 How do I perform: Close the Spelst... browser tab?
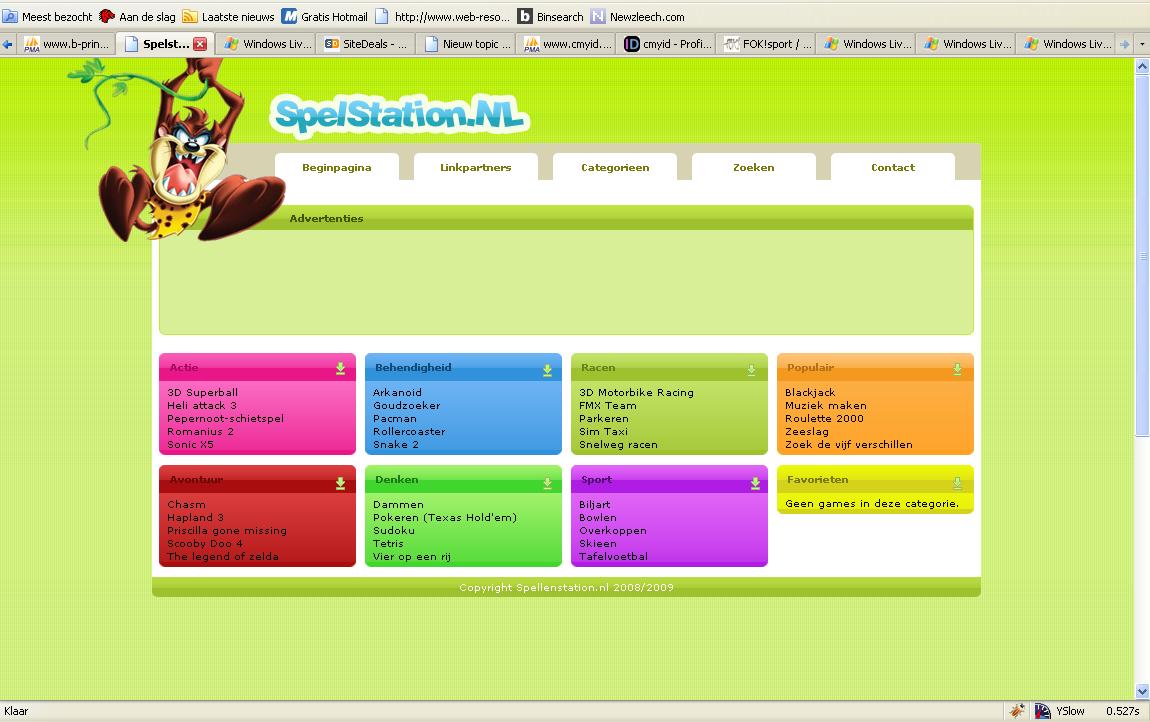199,44
